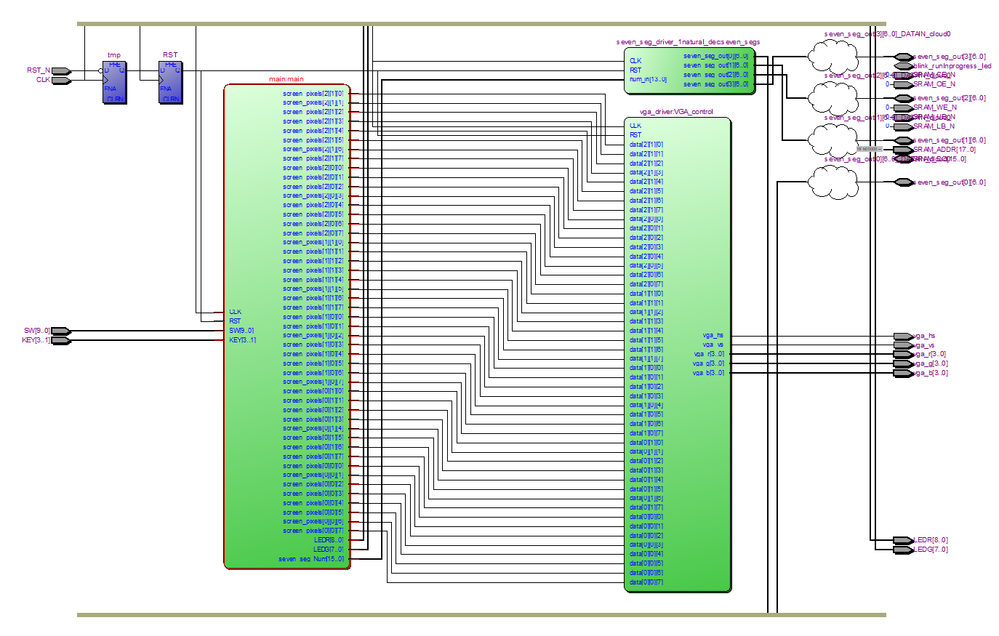Select the SW[9..0] input pin symbol
This screenshot has width=999, height=636.
(x=61, y=331)
